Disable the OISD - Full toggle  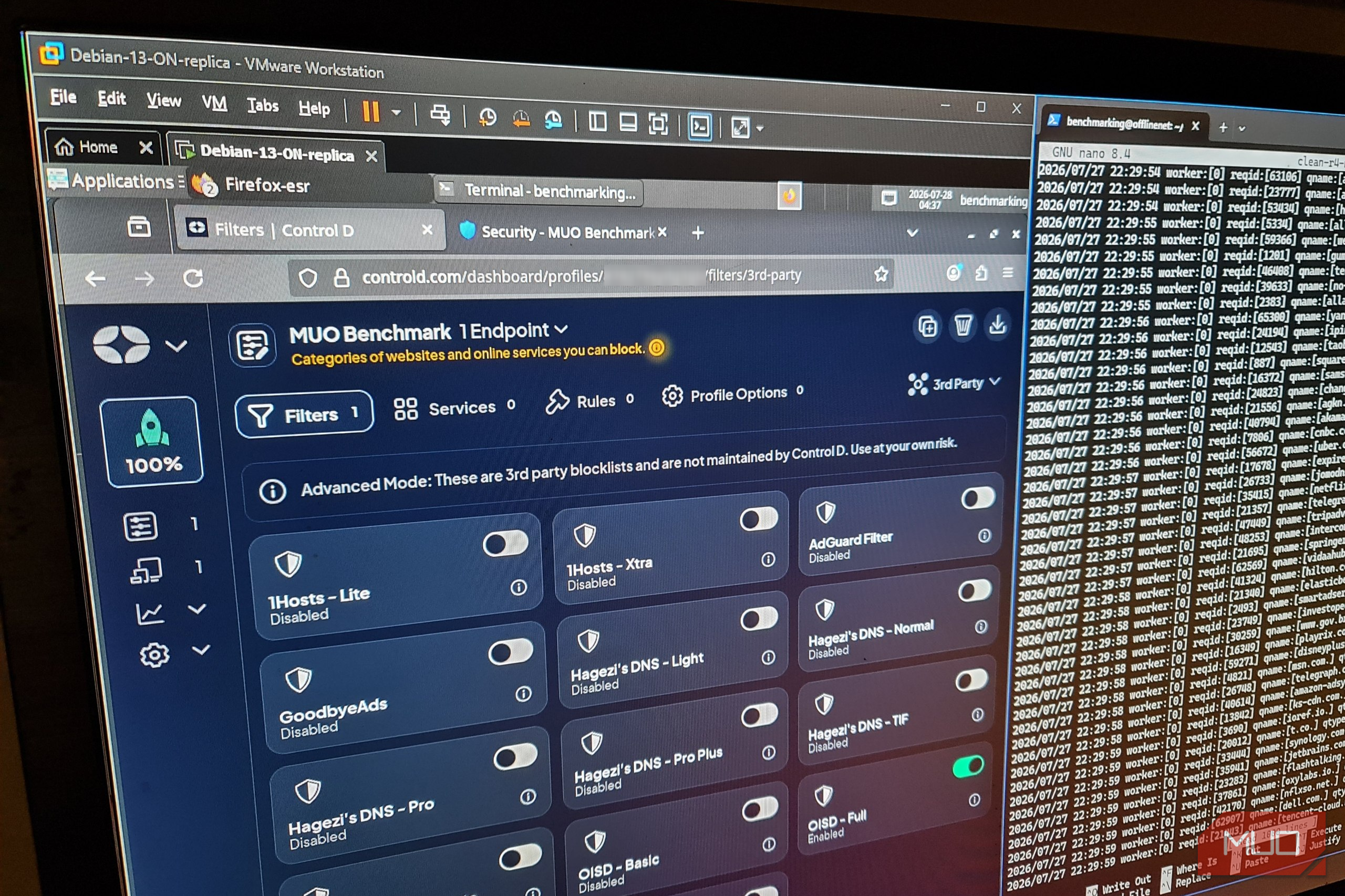pos(968,766)
